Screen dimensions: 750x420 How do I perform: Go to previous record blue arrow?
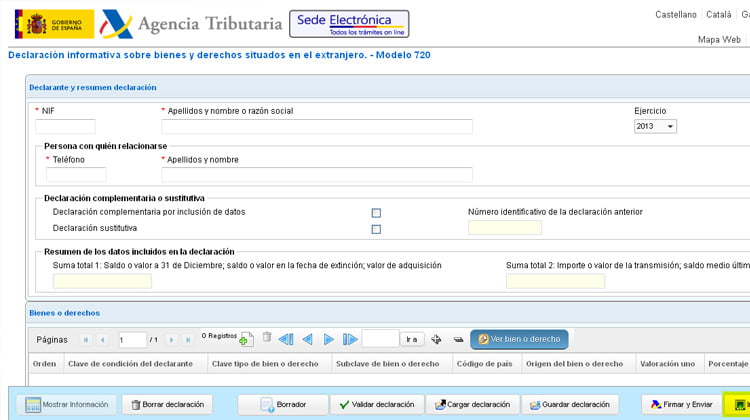307,339
